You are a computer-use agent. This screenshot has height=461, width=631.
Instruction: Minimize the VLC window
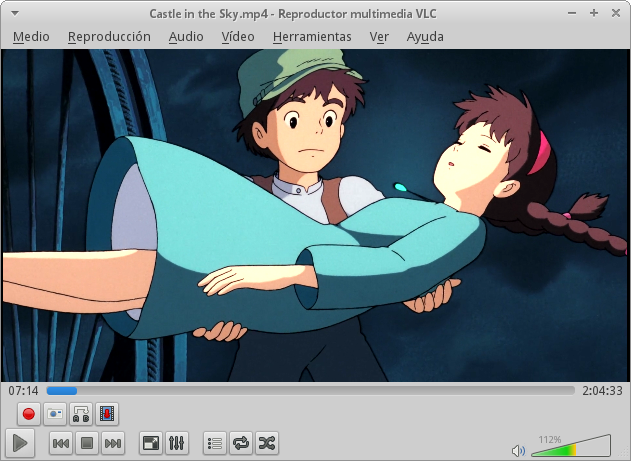(x=572, y=13)
